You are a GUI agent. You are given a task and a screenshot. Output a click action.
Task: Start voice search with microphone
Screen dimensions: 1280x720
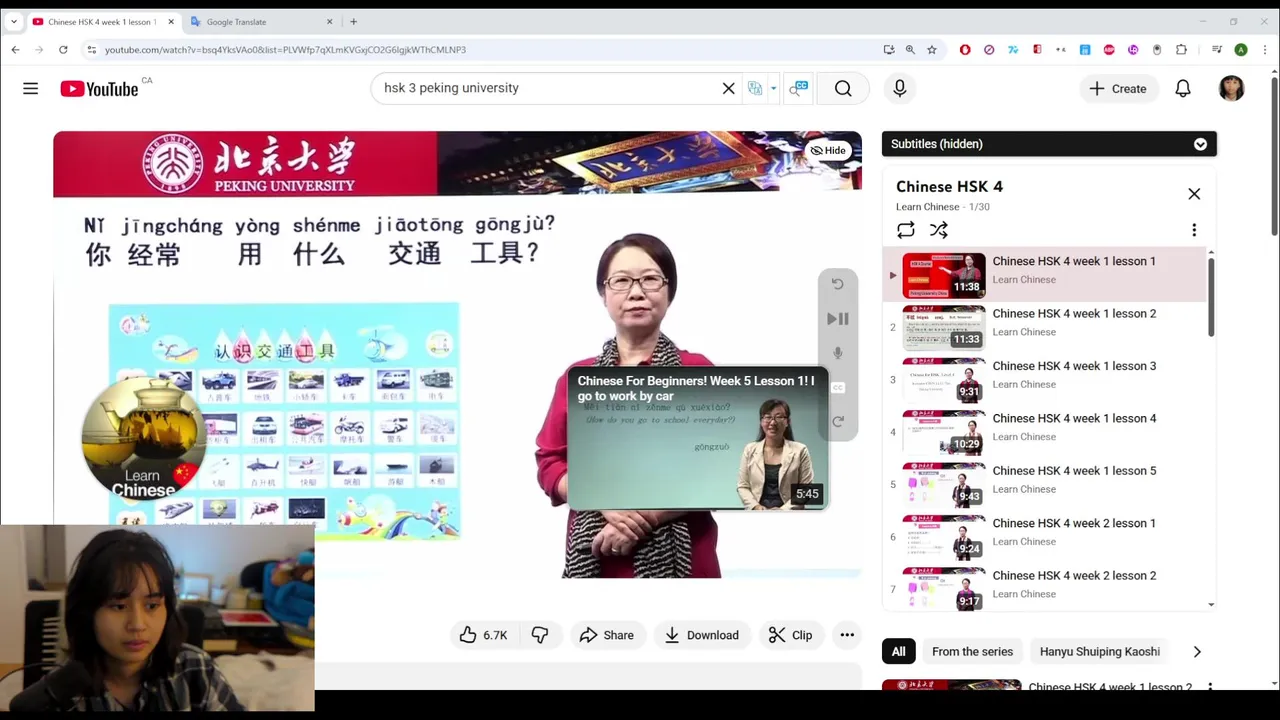(900, 88)
